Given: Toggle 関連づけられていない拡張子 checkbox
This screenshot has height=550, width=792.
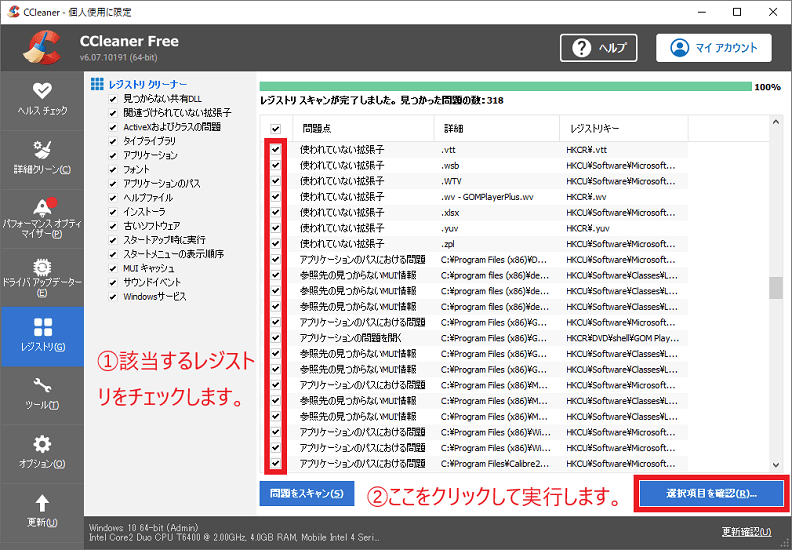Looking at the screenshot, I should [x=113, y=113].
